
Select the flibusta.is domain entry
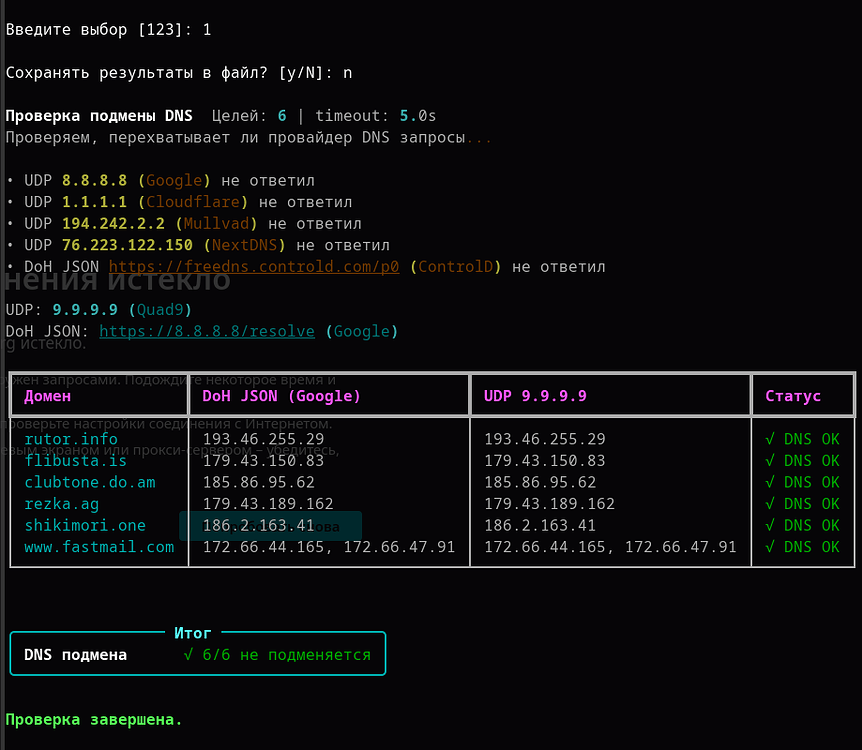pyautogui.click(x=75, y=461)
